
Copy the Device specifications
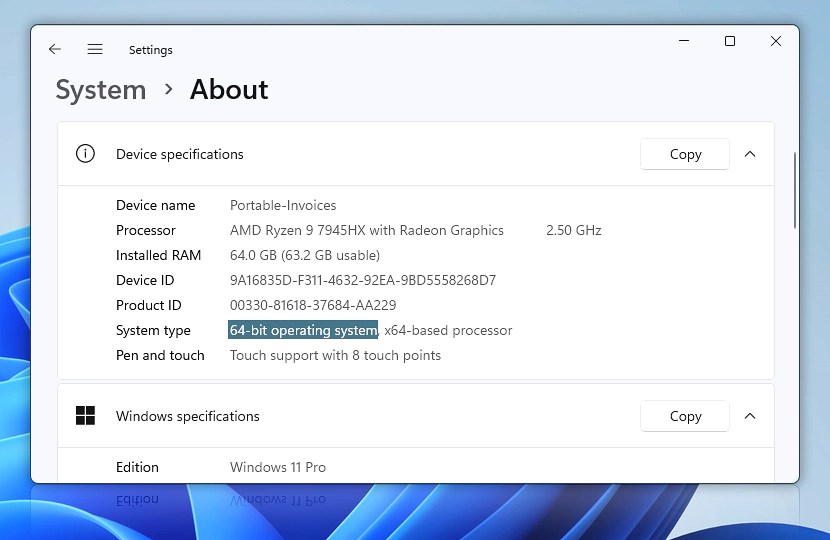click(x=685, y=154)
